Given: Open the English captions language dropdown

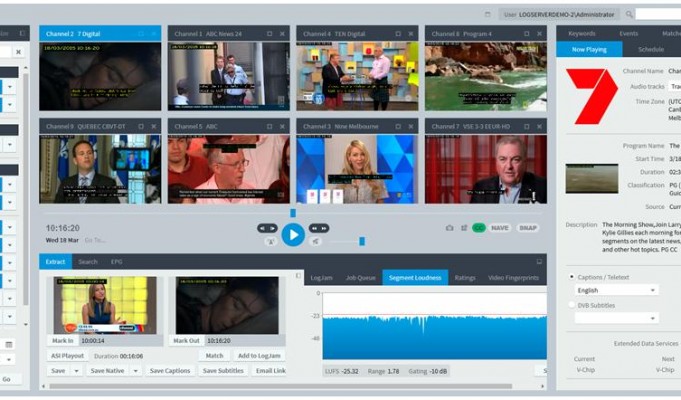Looking at the screenshot, I should pyautogui.click(x=616, y=290).
